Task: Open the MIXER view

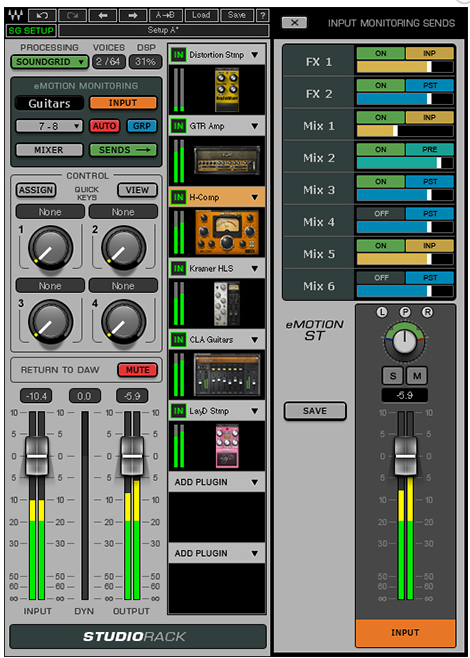Action: (50, 150)
